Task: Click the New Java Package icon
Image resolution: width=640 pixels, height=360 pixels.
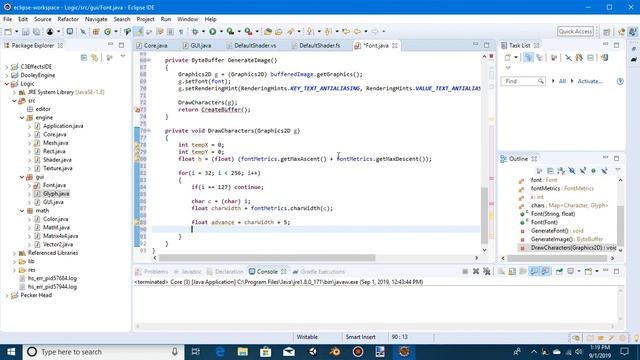Action: point(96,31)
